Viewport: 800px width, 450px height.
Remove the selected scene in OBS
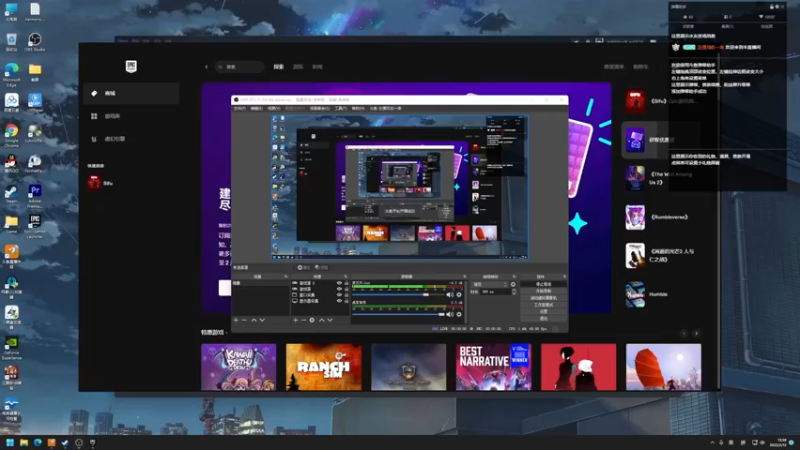(x=244, y=320)
